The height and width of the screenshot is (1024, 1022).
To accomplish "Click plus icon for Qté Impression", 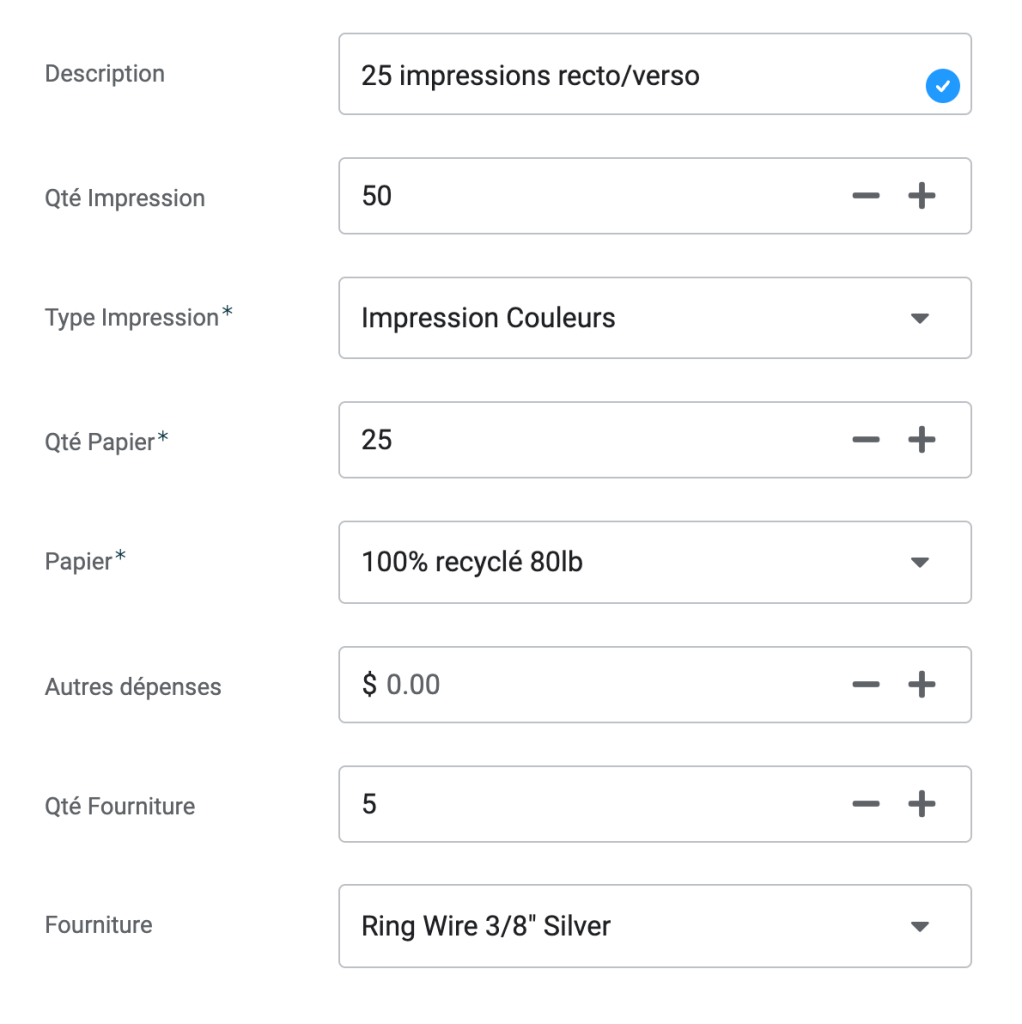I will click(921, 196).
